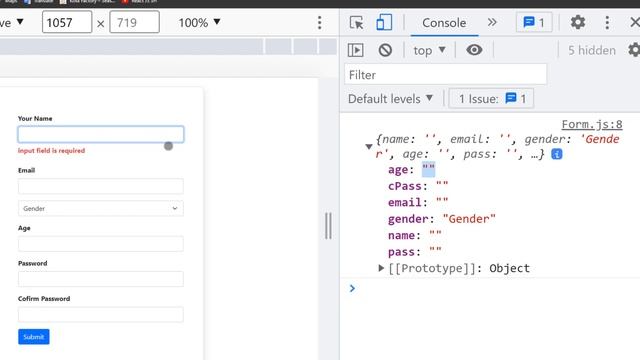This screenshot has height=360, width=640.
Task: Open DevTools customize three-dot menu
Action: pos(607,22)
